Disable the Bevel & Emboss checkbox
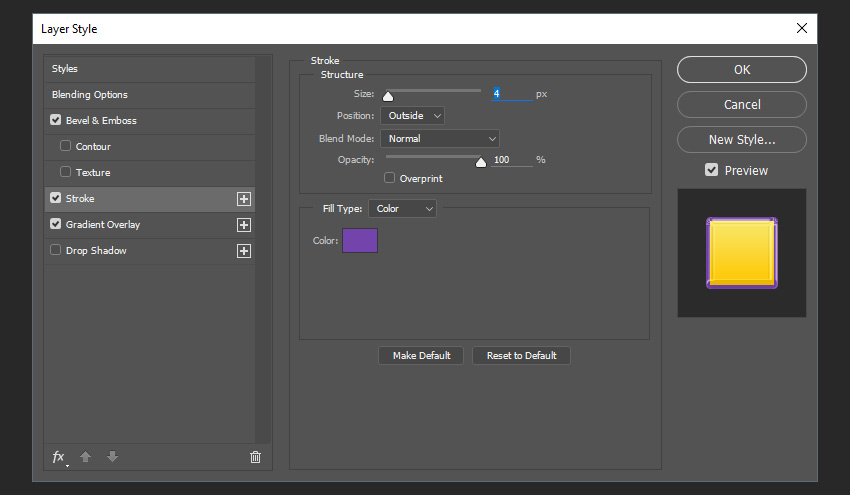The width and height of the screenshot is (850, 495). point(56,121)
